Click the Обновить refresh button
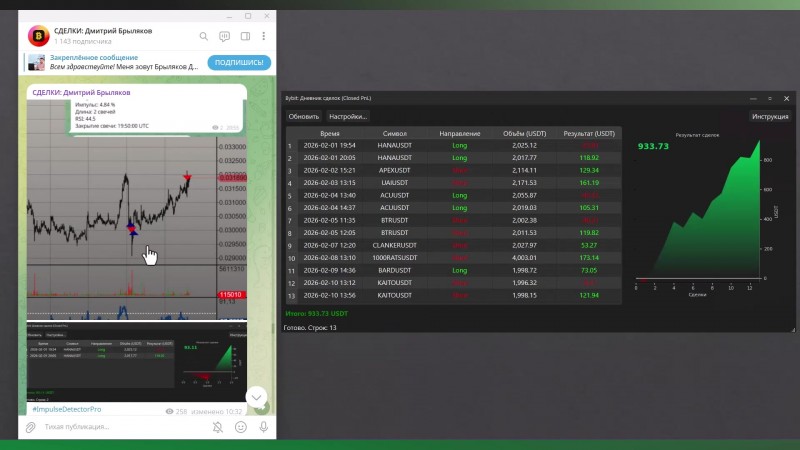 304,116
